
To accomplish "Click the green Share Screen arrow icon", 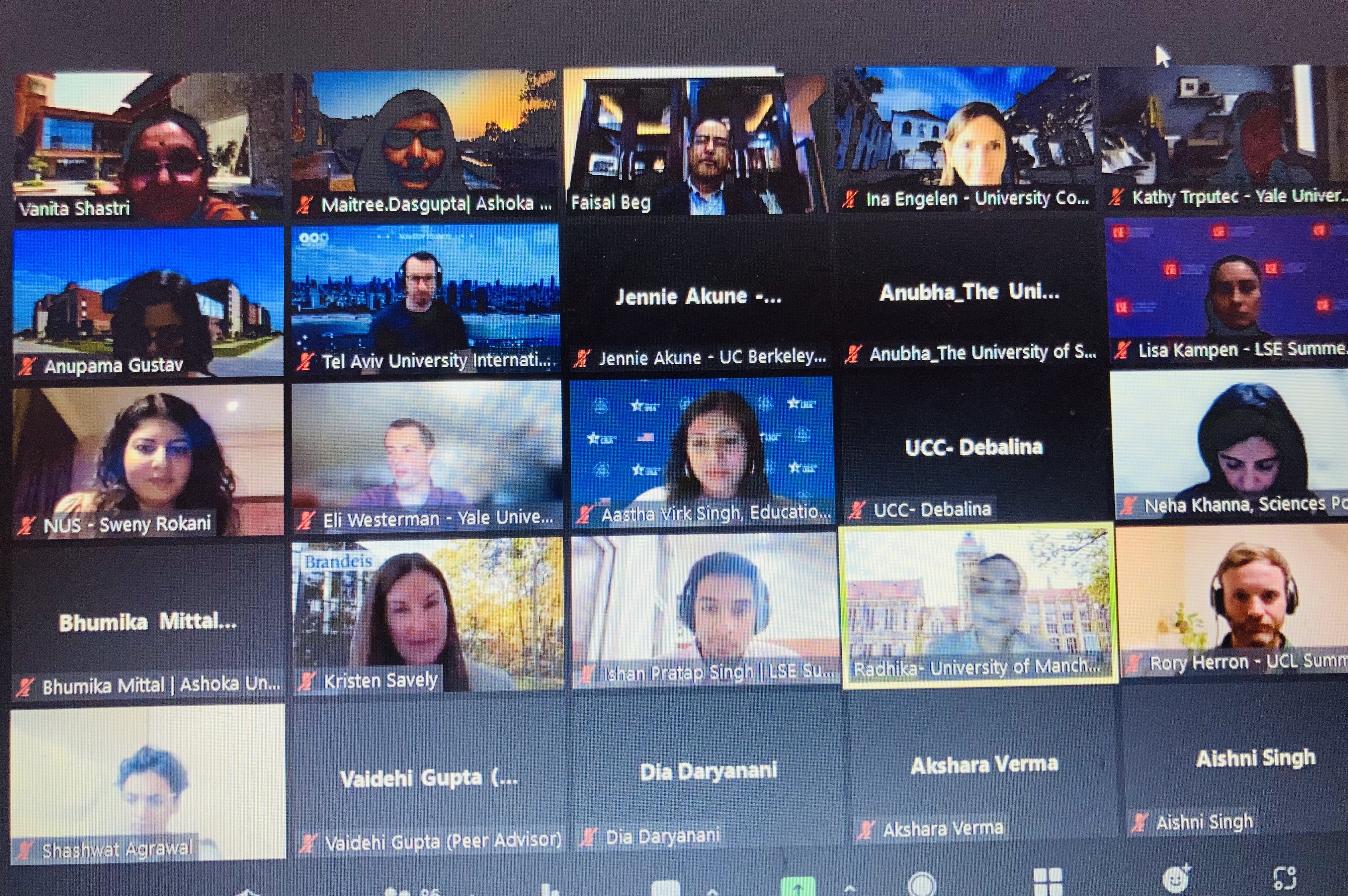I will (798, 886).
